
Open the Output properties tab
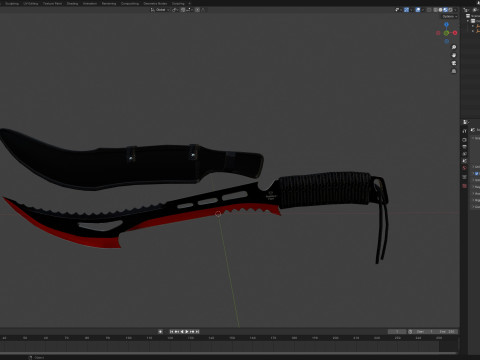point(464,147)
